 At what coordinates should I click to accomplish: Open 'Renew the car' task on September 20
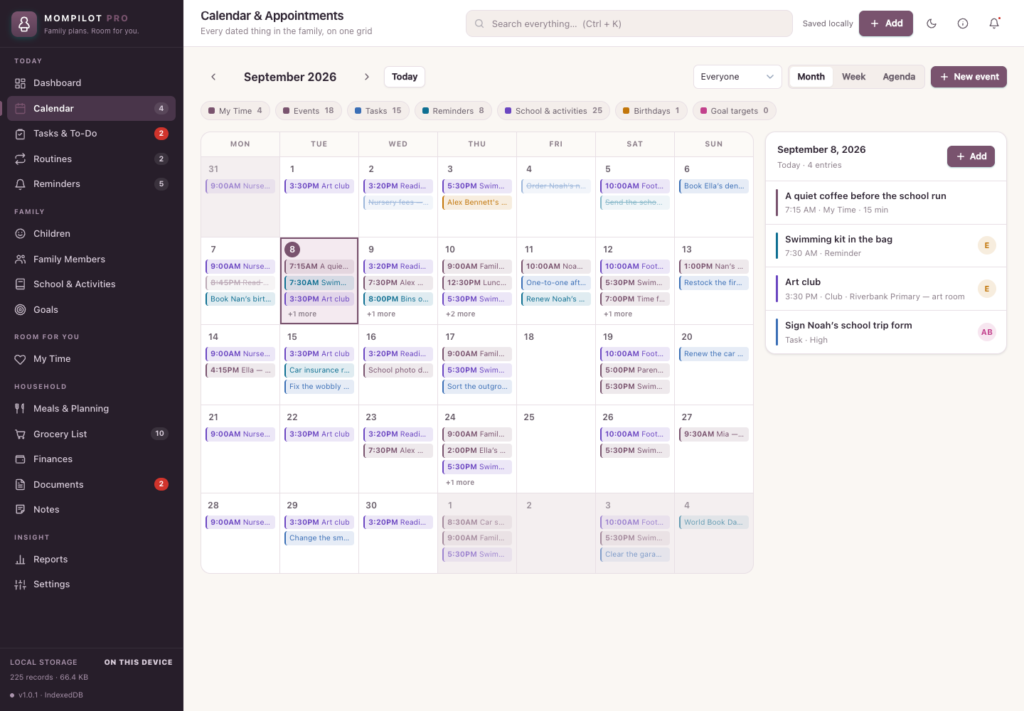714,354
